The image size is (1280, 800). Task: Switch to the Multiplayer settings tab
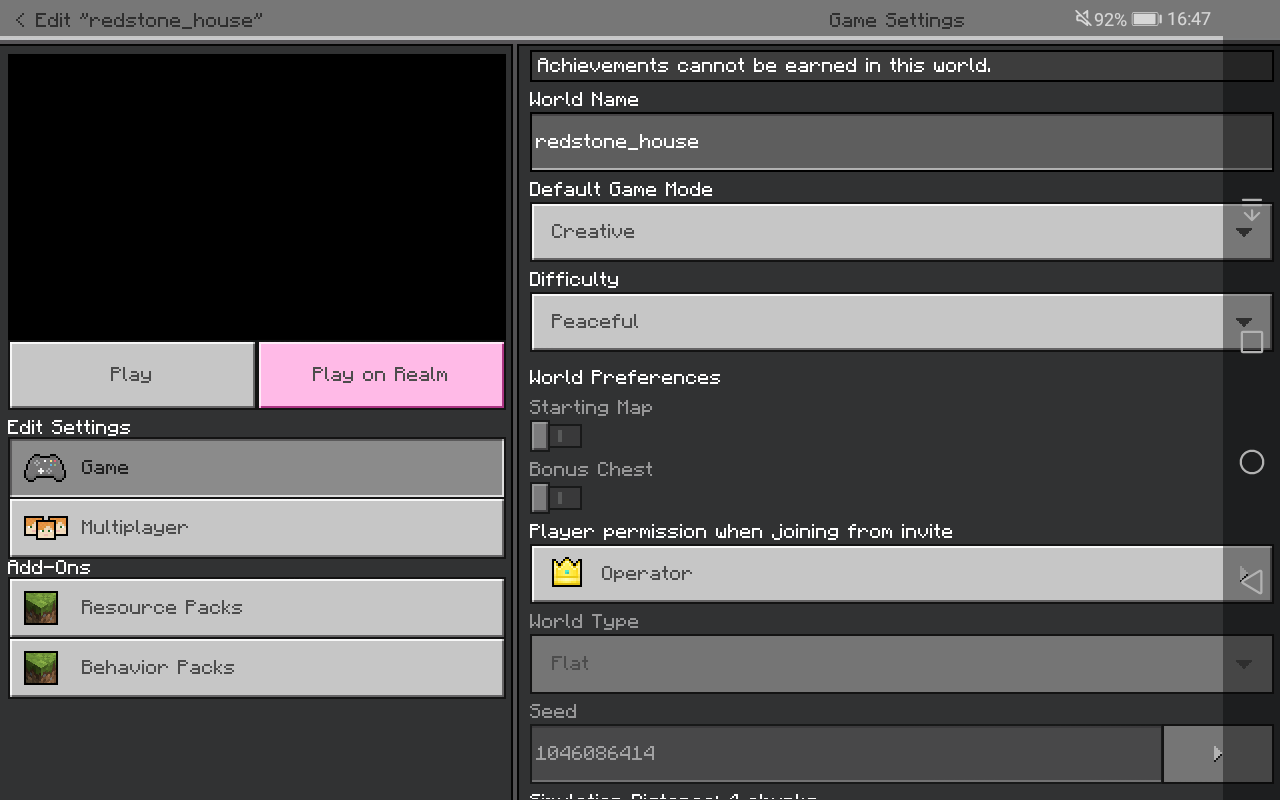(x=257, y=528)
